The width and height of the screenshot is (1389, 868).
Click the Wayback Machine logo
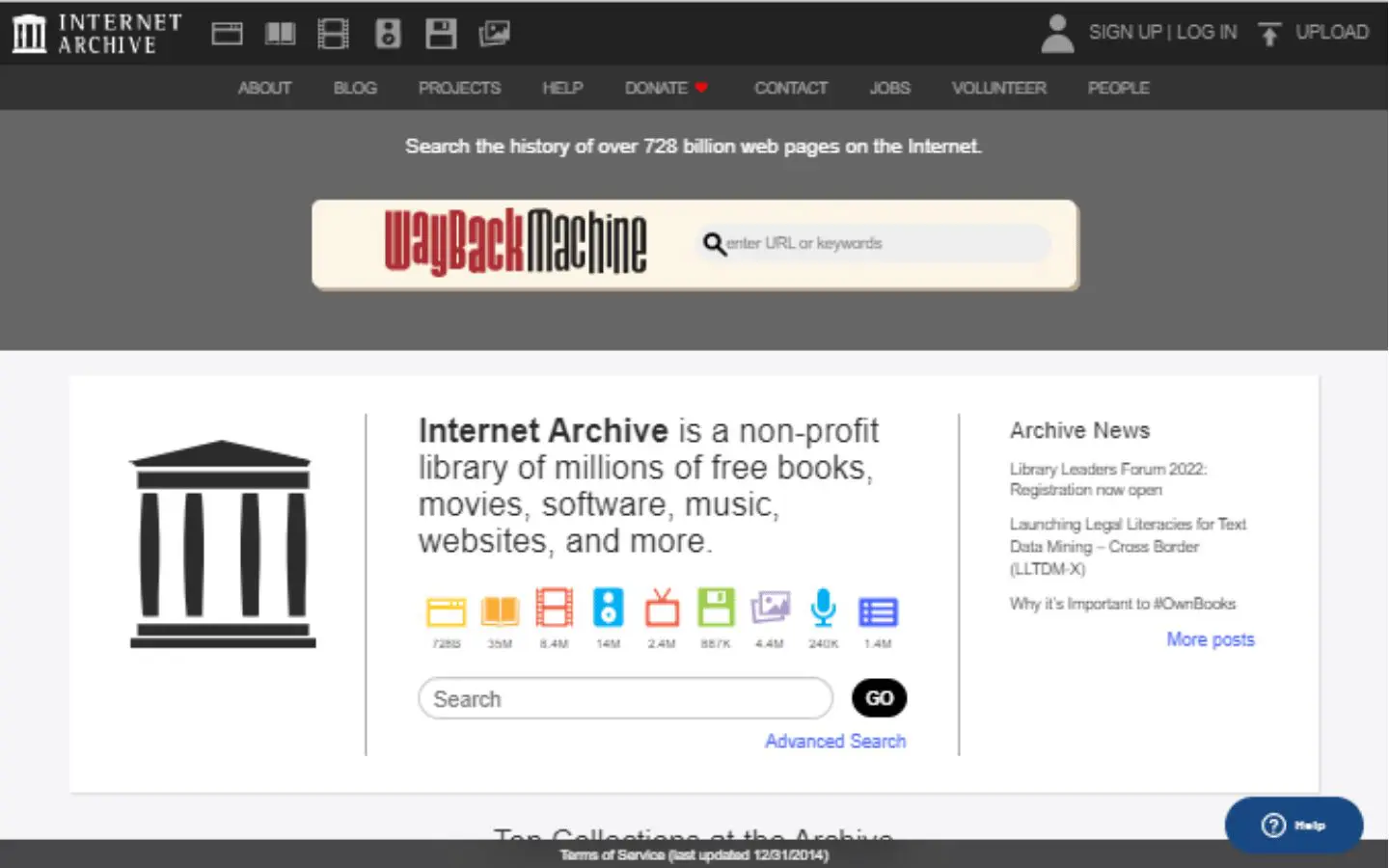pos(515,242)
